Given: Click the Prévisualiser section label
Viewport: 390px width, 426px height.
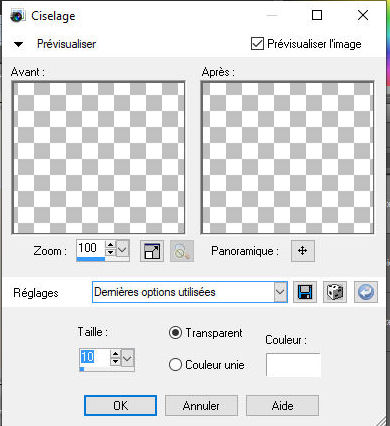Looking at the screenshot, I should coord(66,44).
